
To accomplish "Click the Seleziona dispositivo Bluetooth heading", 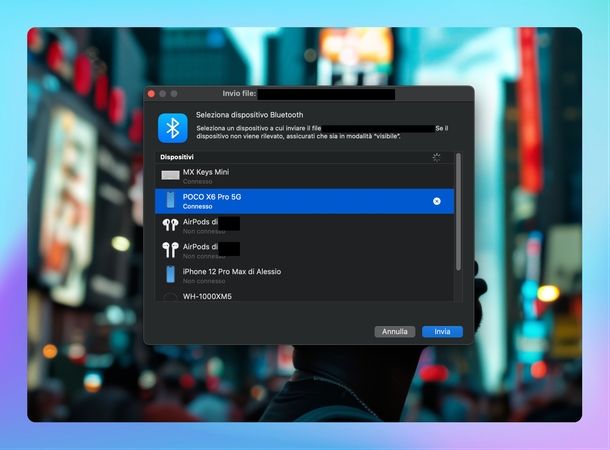I will coord(249,115).
